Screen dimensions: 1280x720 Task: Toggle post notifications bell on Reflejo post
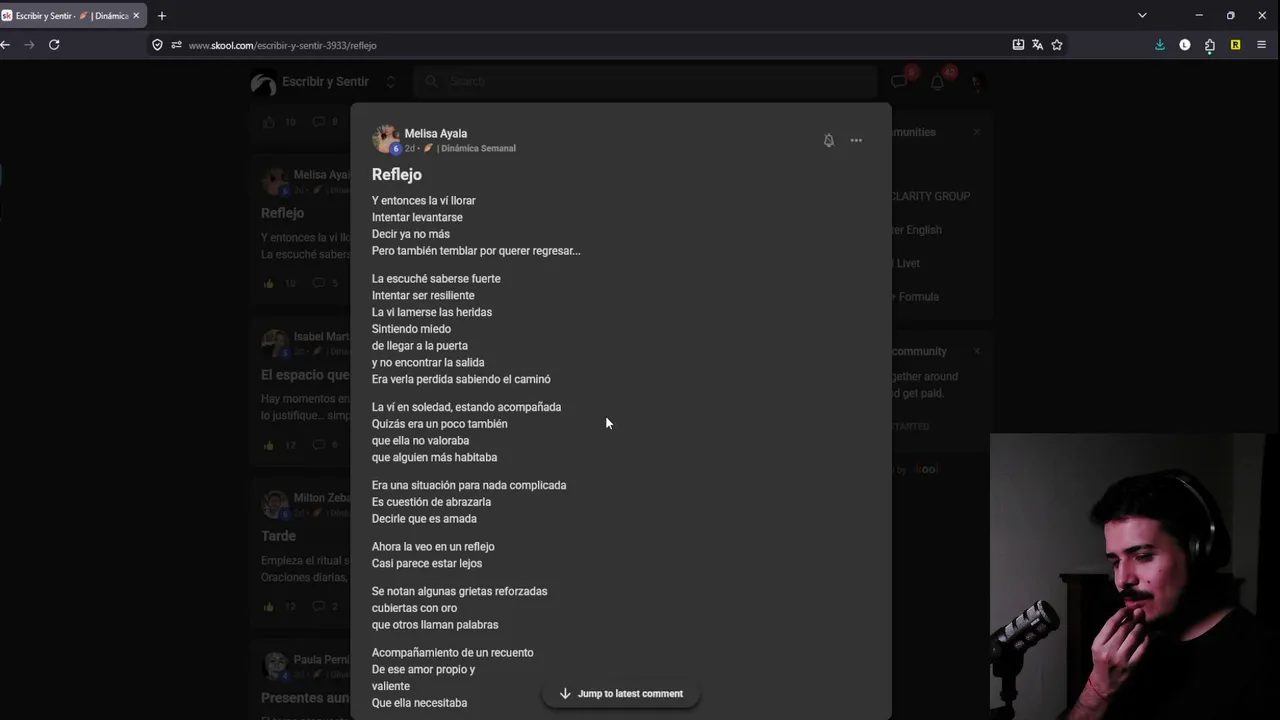828,141
